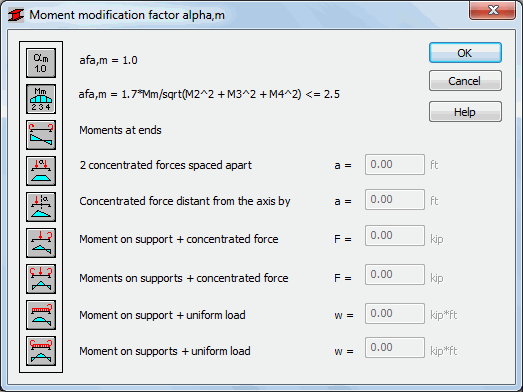Pick Moment on support + uniform load icon
523x392 pixels.
(41, 315)
